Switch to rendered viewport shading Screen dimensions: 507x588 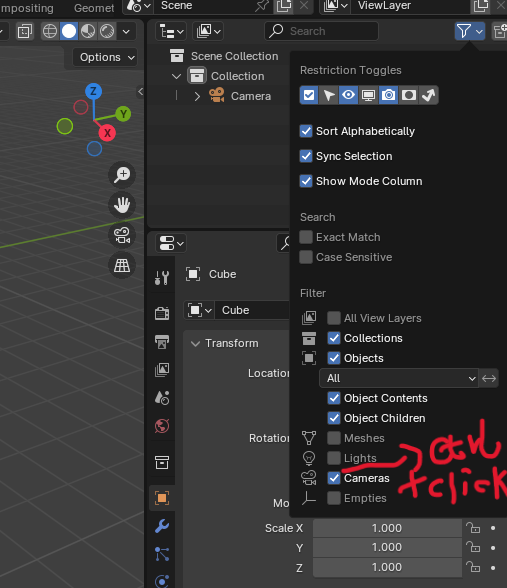(x=107, y=31)
